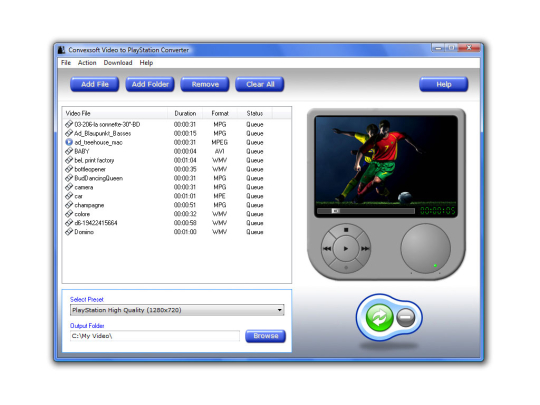The height and width of the screenshot is (405, 540).
Task: Select the BABY video file
Action: tap(176, 151)
